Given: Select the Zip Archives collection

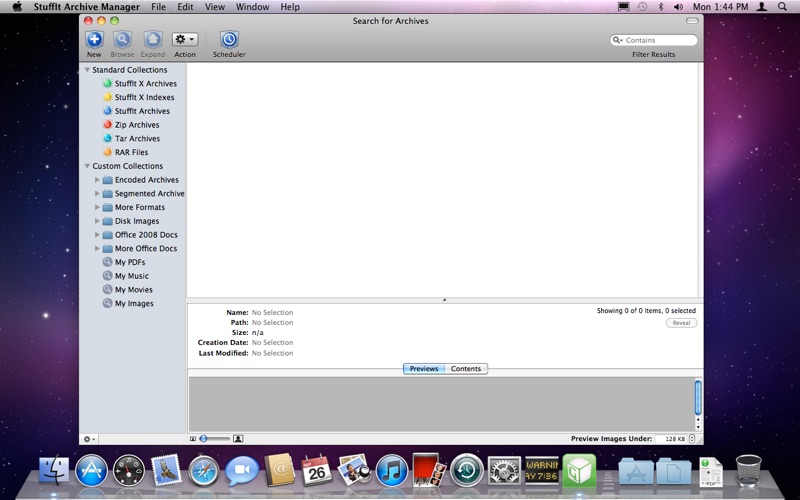Looking at the screenshot, I should 137,125.
